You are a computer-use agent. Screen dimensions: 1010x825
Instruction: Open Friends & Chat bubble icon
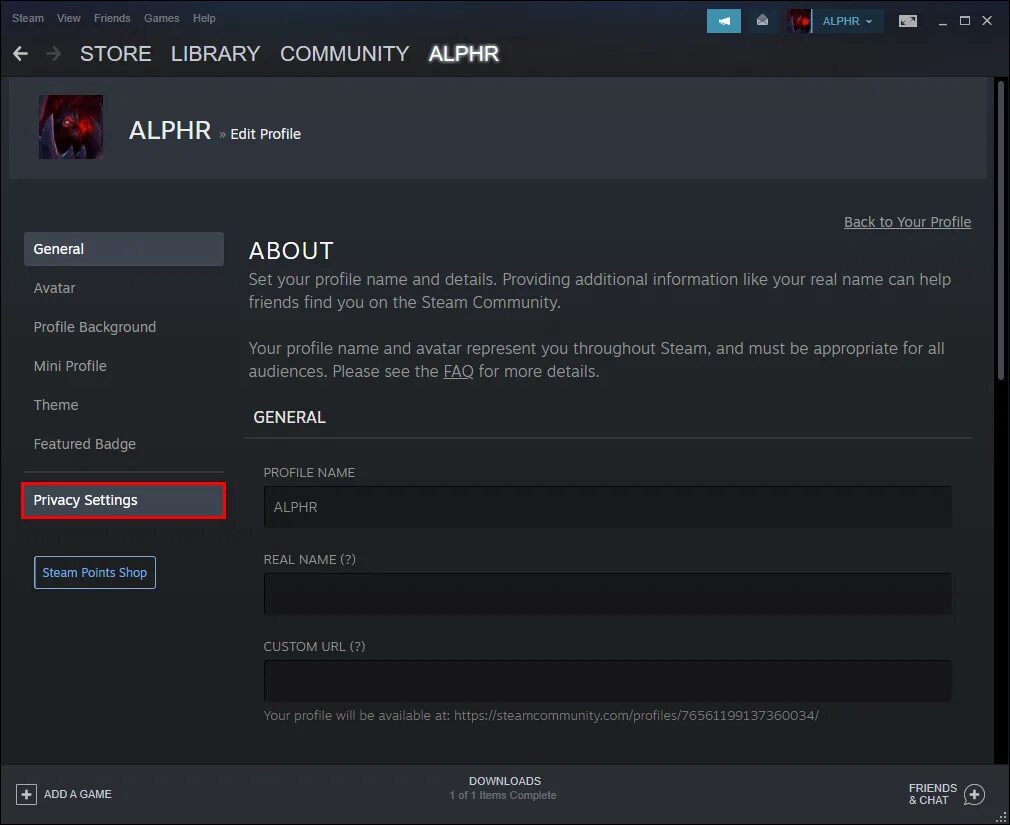click(x=974, y=794)
